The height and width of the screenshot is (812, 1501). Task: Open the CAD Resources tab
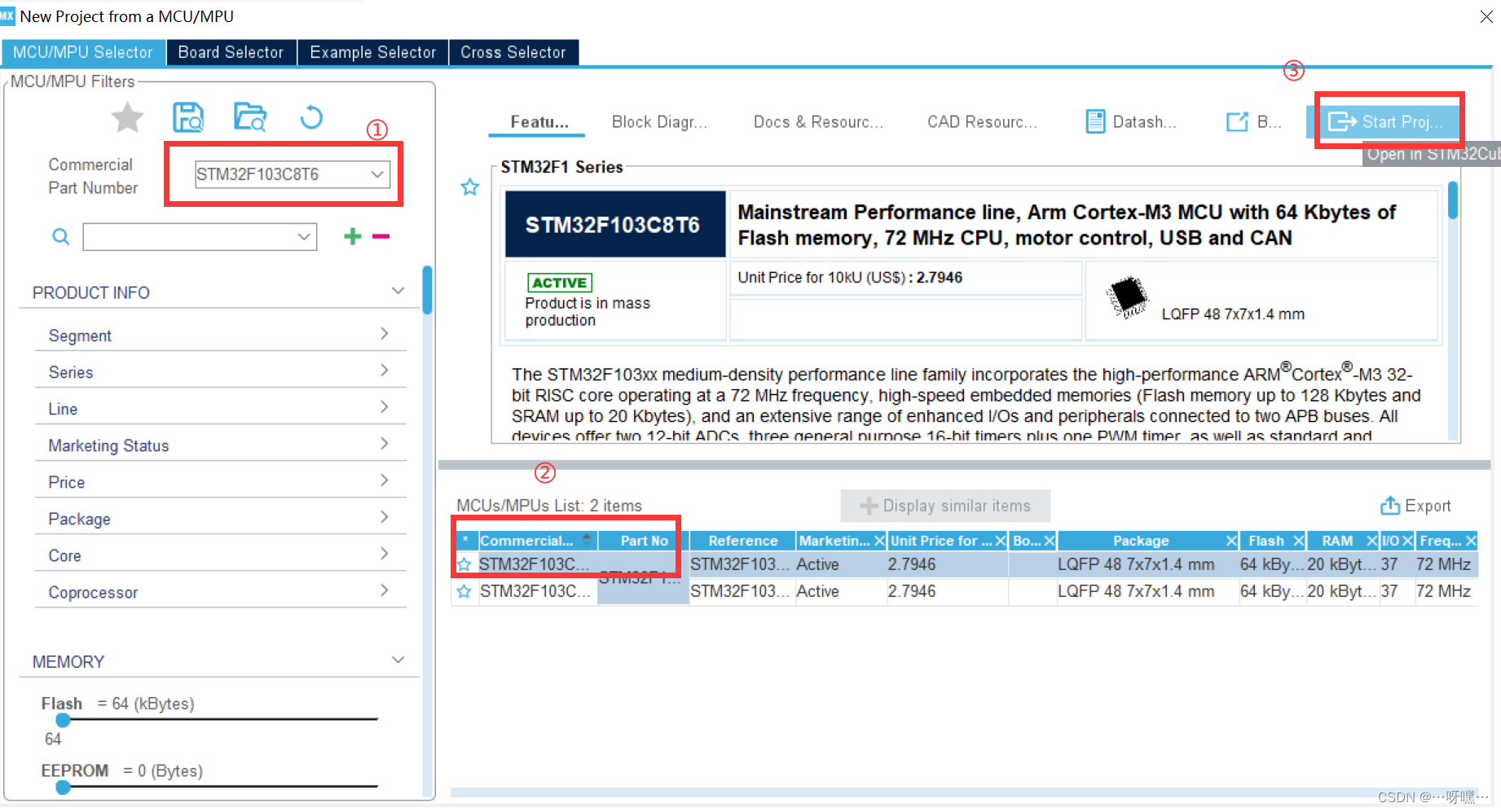coord(982,122)
